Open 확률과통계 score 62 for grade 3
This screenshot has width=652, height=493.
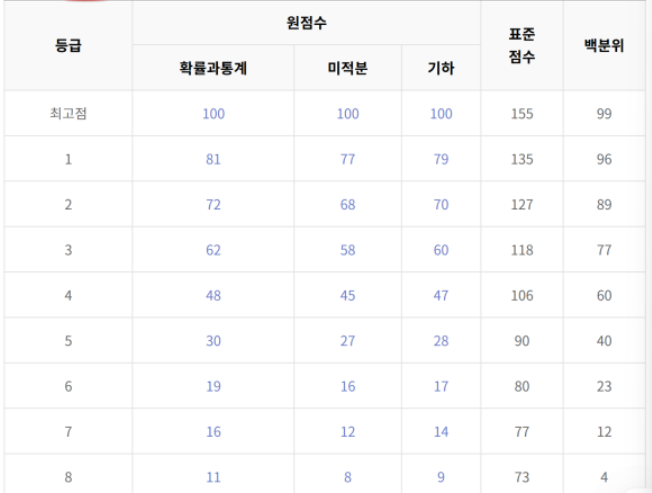(x=213, y=250)
